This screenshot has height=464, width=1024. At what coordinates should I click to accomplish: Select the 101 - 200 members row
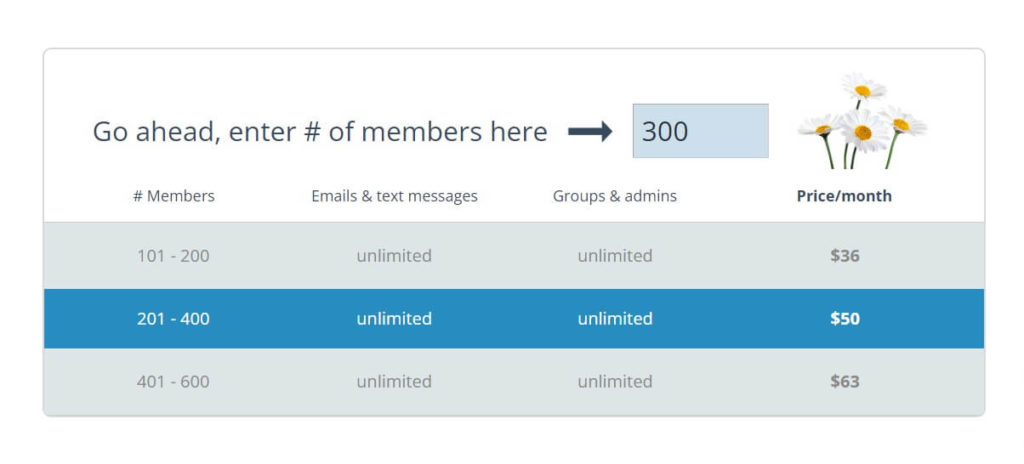tap(173, 256)
